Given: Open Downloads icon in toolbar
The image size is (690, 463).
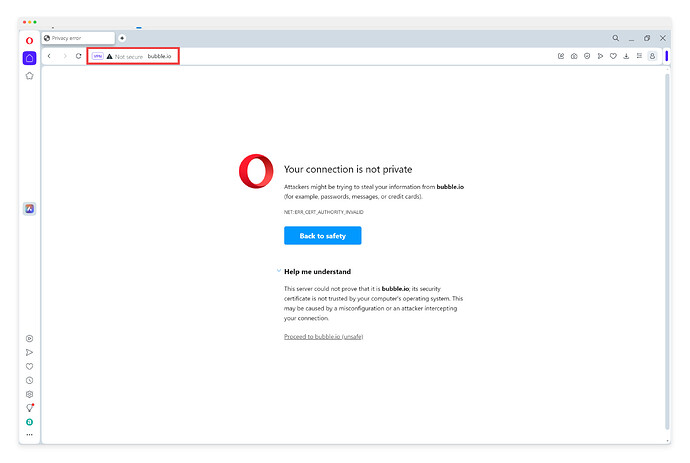Looking at the screenshot, I should 626,56.
